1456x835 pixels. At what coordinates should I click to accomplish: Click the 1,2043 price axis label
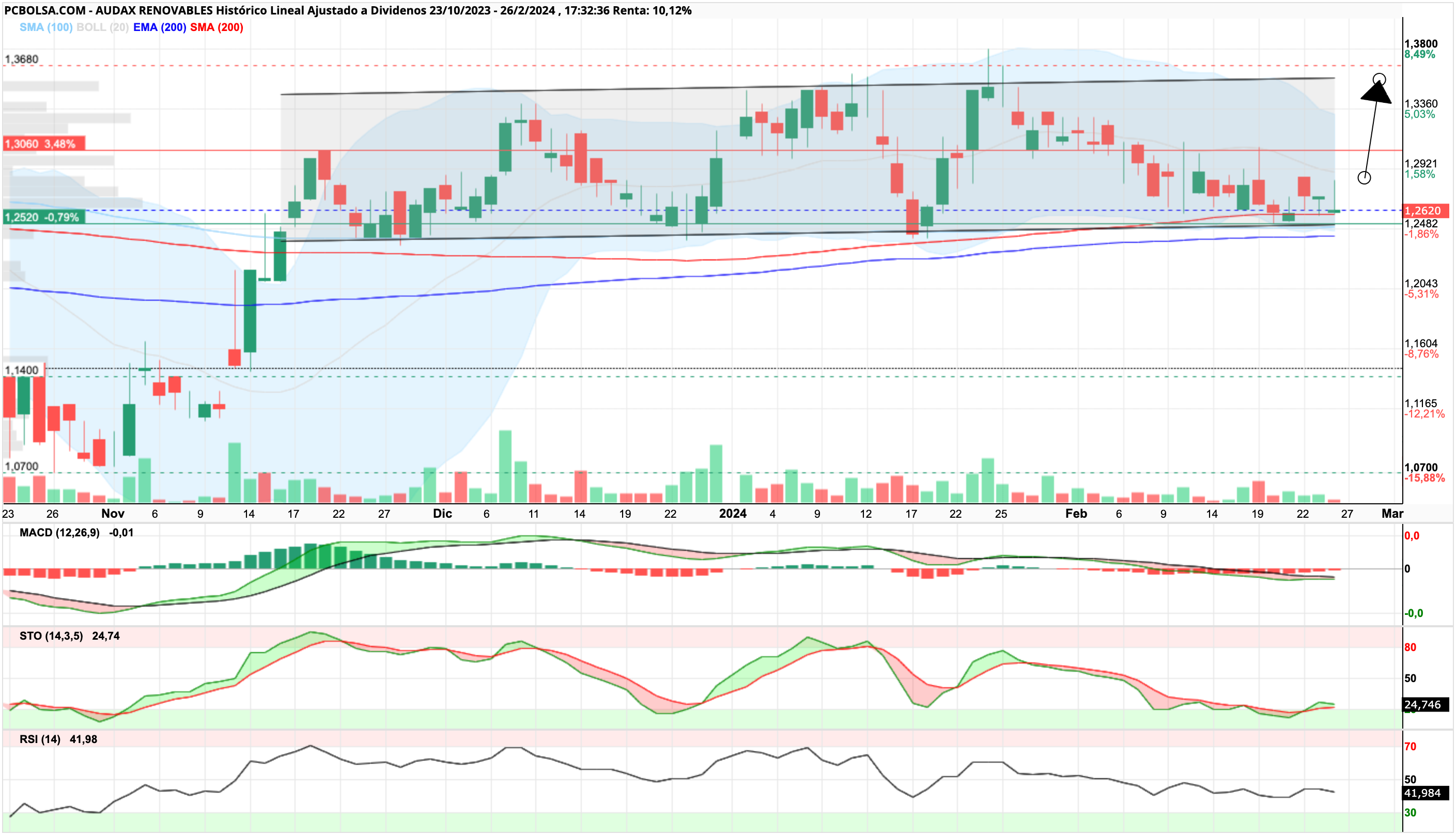[1420, 283]
